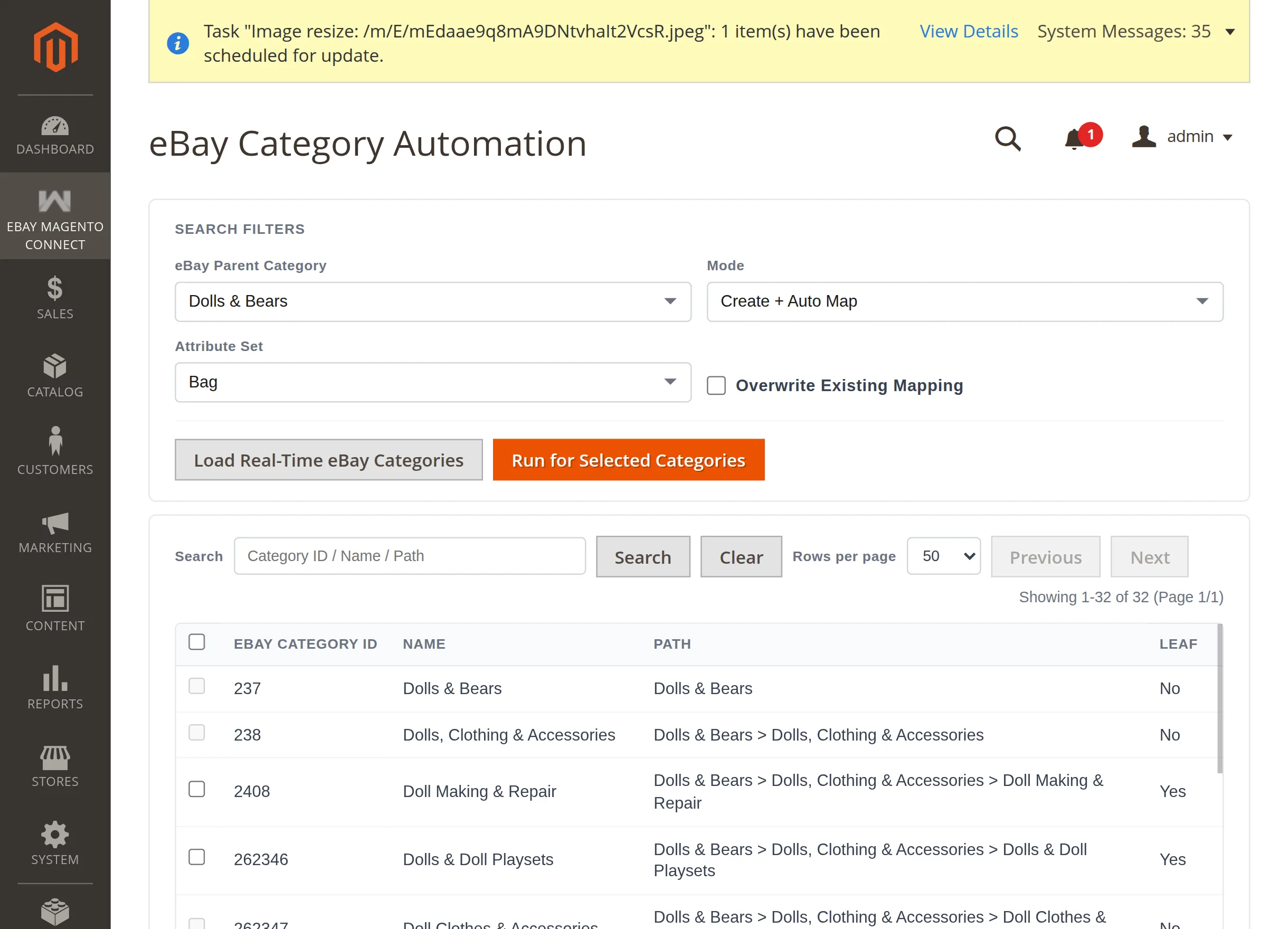Screen dimensions: 1288x929
Task: Click the Previous page button
Action: (1046, 556)
